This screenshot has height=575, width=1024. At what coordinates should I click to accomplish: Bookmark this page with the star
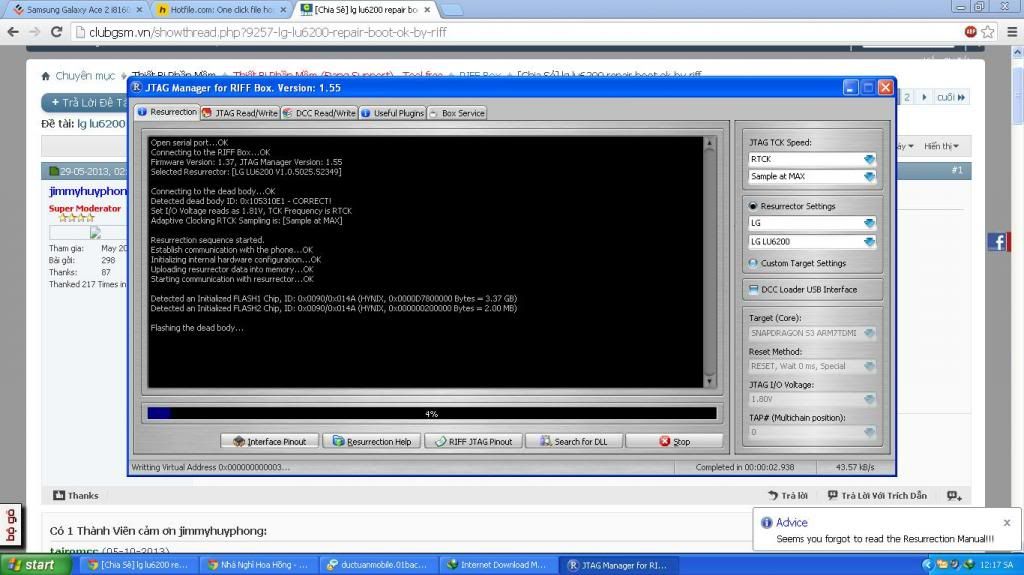(988, 32)
